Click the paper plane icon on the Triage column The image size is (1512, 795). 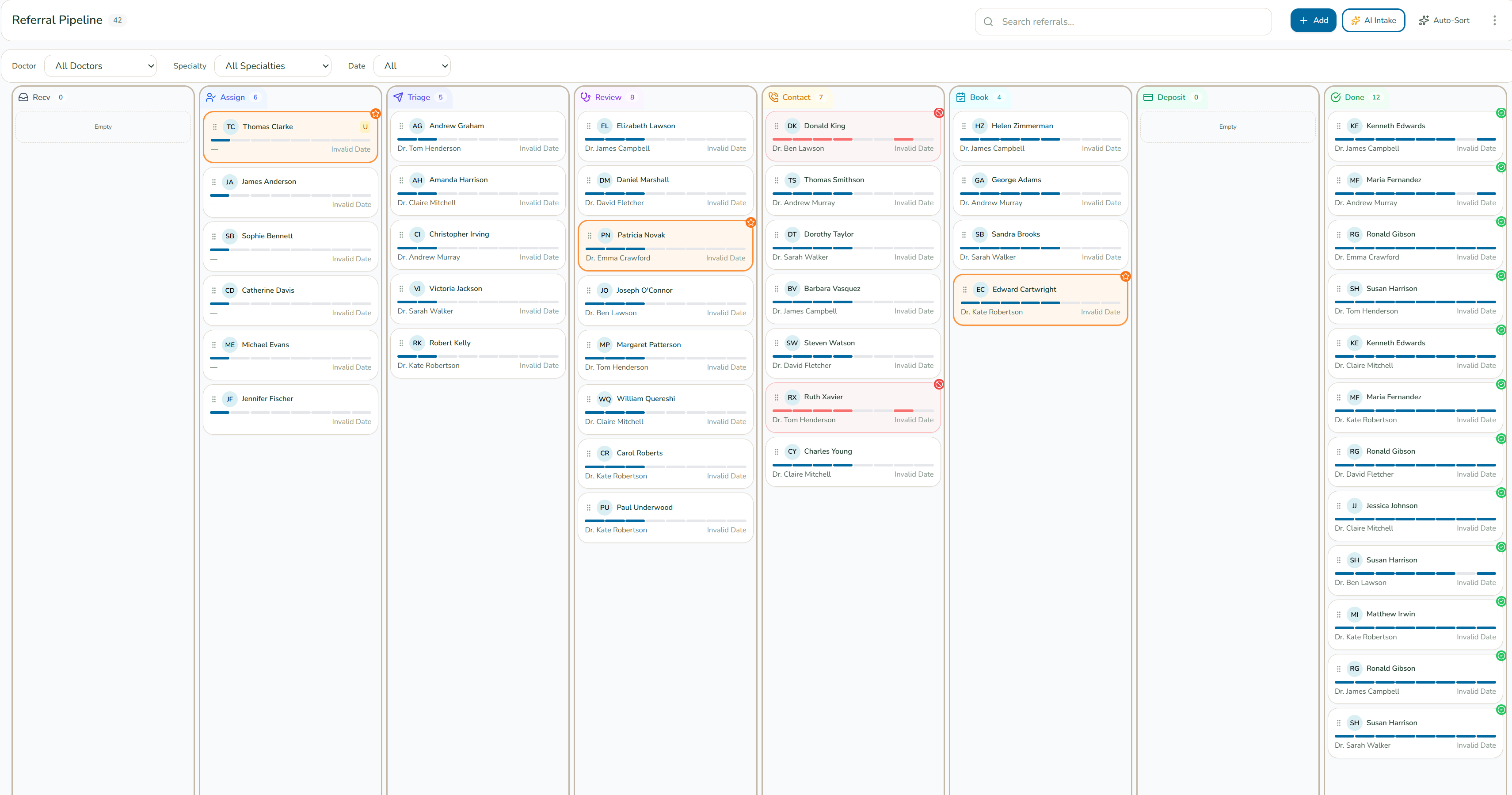pos(400,97)
